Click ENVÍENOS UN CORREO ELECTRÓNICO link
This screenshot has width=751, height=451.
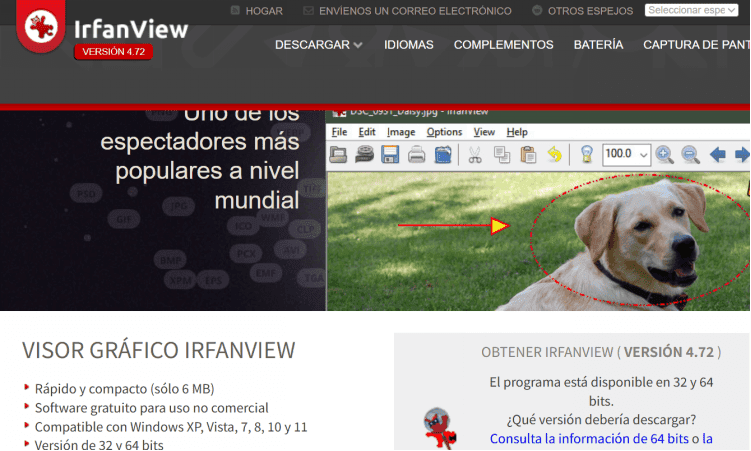pos(415,11)
